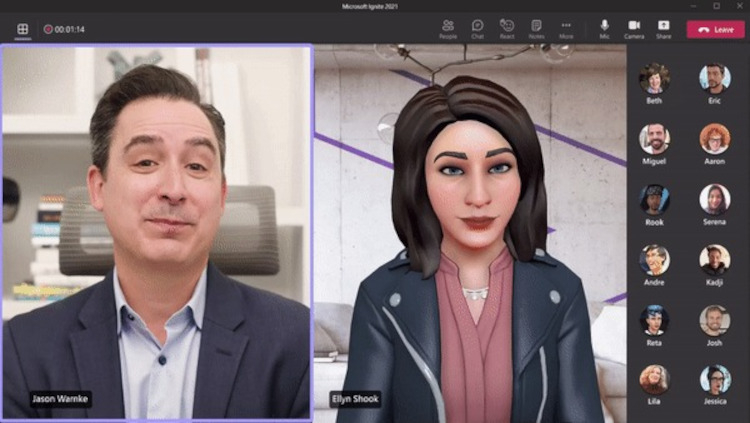Click the Jason Warnke name label

(x=60, y=398)
